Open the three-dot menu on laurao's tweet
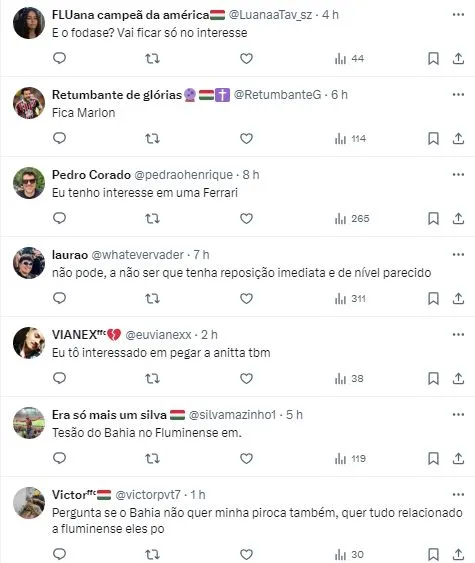This screenshot has width=475, height=563. 458,255
